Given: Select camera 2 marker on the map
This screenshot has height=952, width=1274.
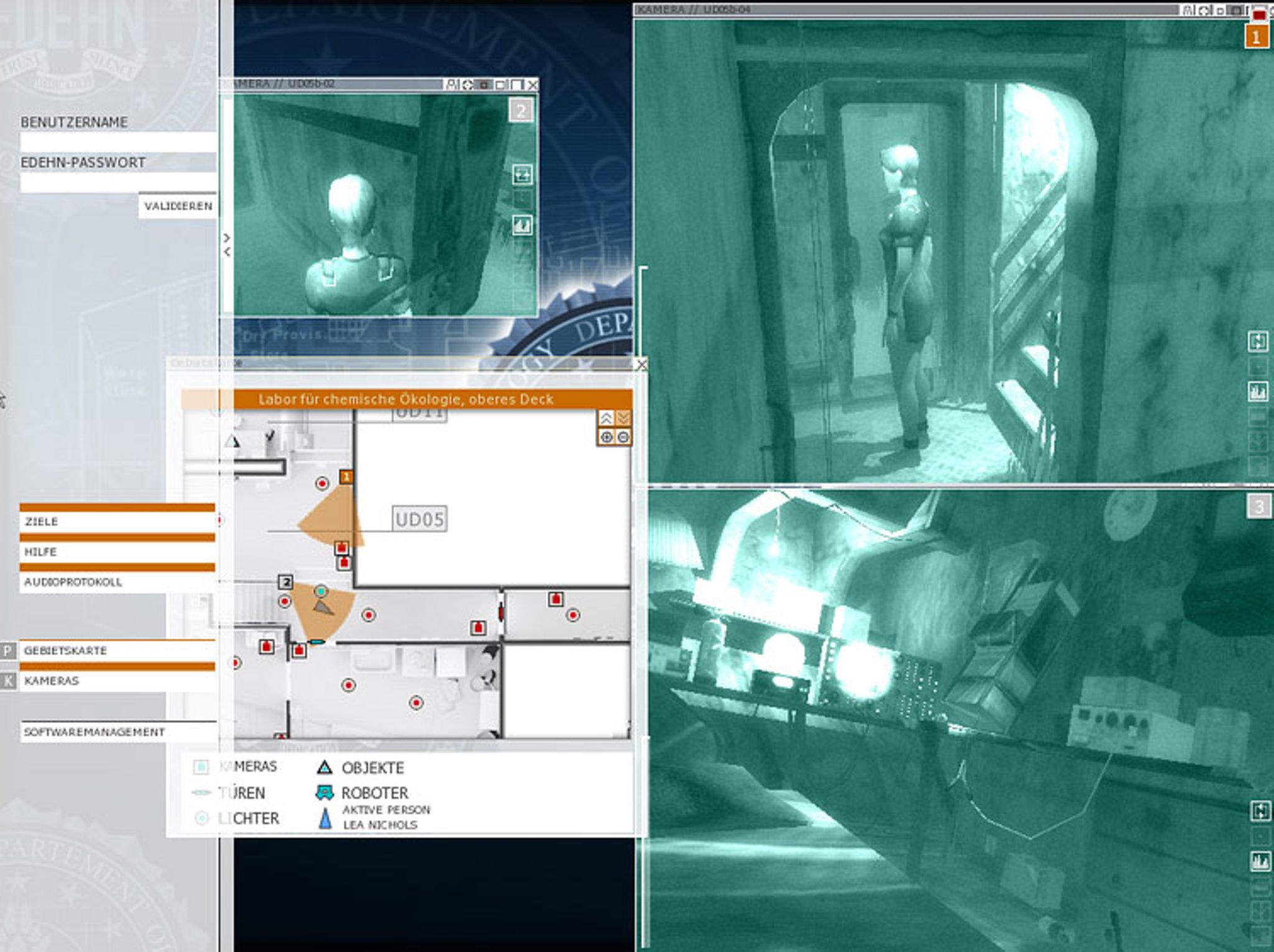Looking at the screenshot, I should (x=286, y=582).
